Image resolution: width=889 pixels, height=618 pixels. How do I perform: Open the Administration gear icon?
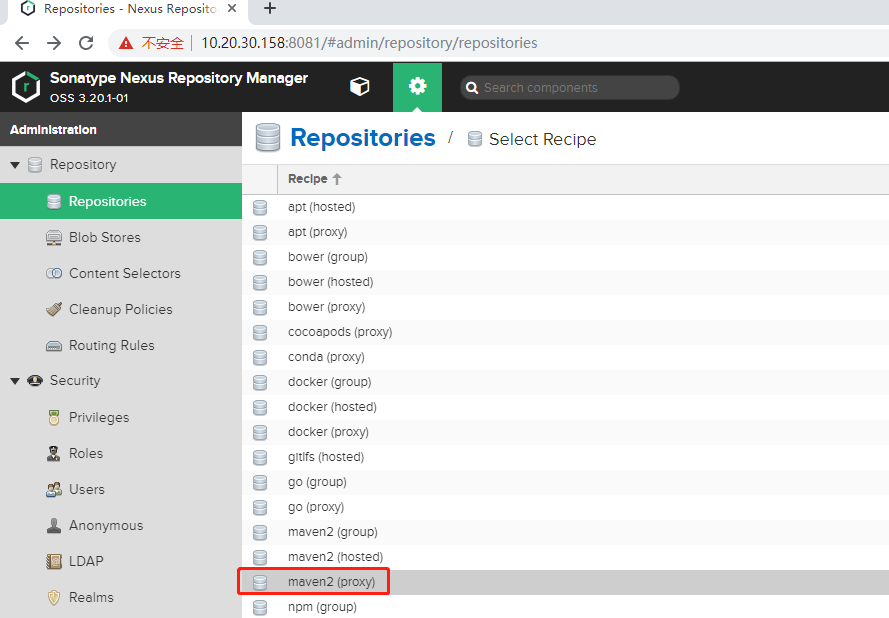(x=417, y=87)
